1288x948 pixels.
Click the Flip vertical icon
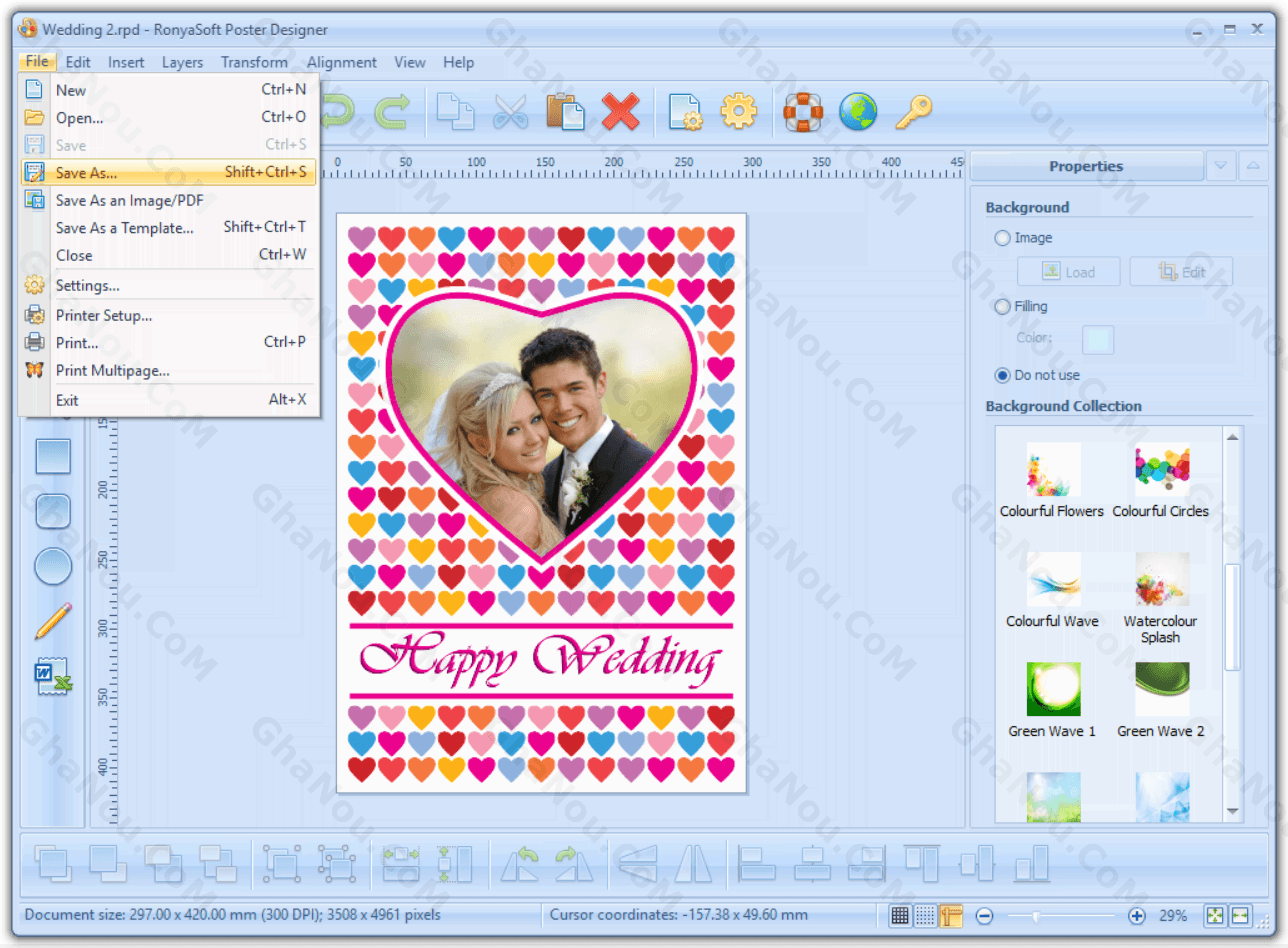tap(637, 863)
